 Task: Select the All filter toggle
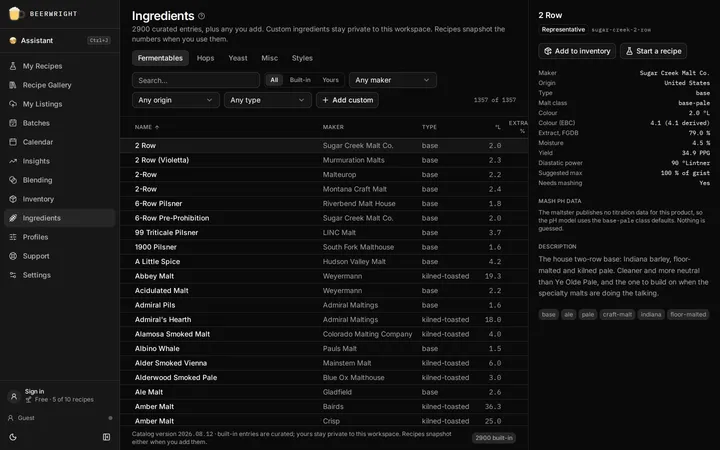274,80
